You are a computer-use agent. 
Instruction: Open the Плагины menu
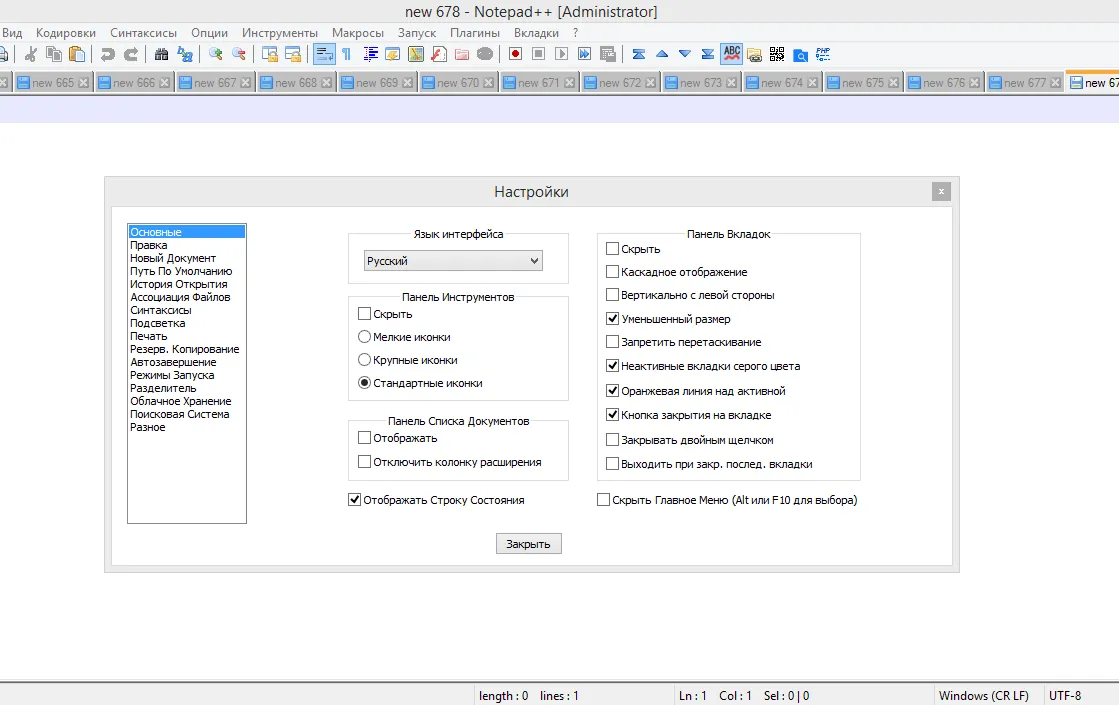point(474,33)
